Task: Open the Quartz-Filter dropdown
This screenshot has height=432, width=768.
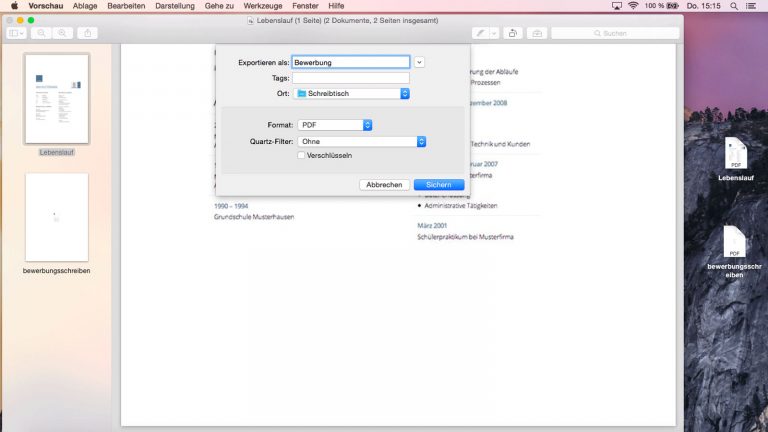Action: point(362,141)
